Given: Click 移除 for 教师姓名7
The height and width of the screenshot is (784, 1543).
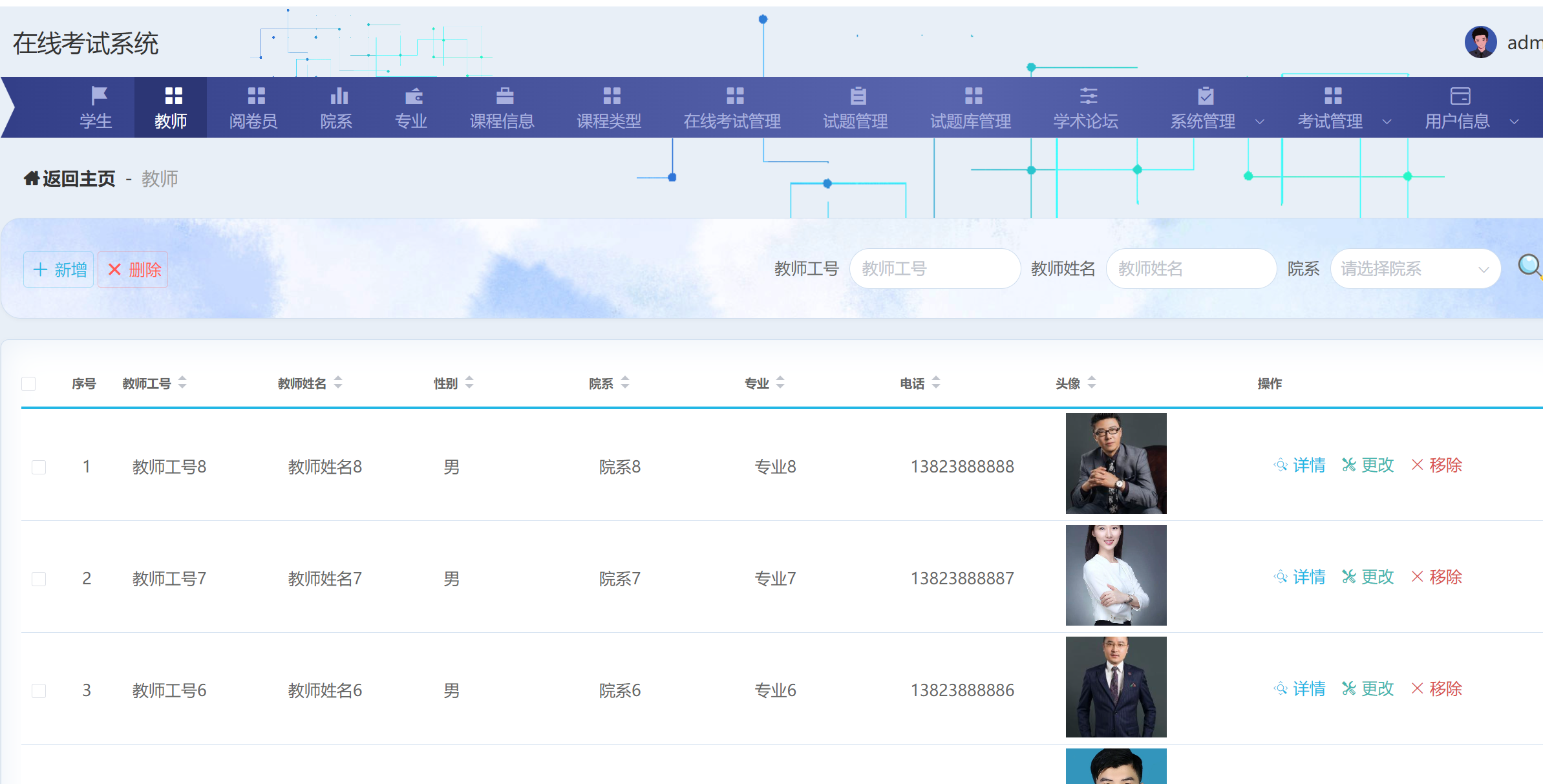Looking at the screenshot, I should (1436, 577).
